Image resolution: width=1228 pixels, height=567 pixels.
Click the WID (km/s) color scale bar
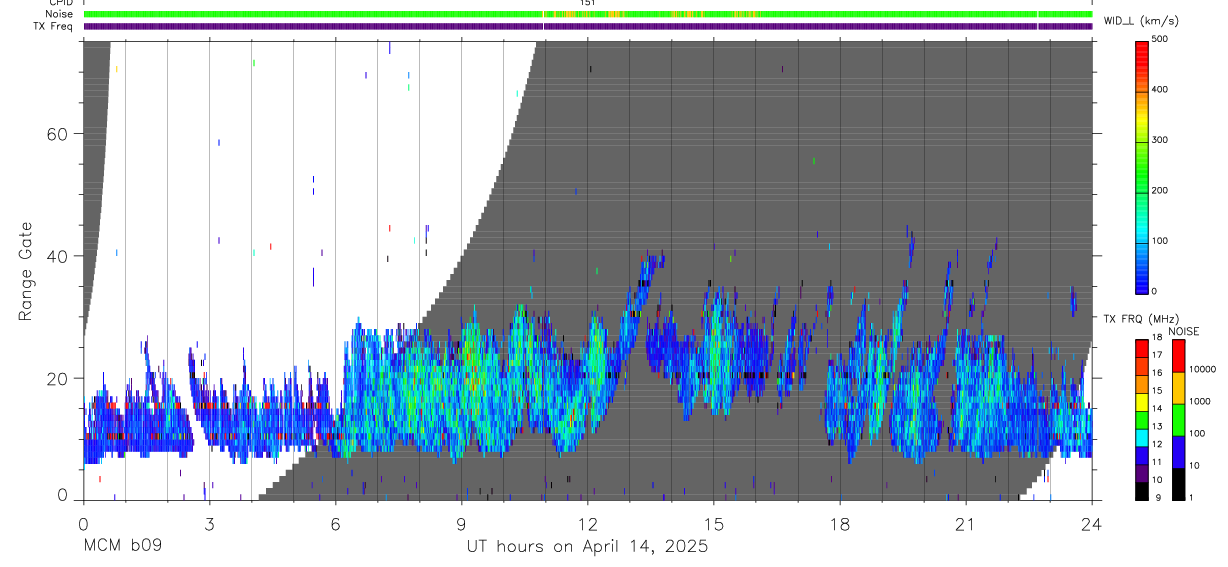pyautogui.click(x=1142, y=165)
